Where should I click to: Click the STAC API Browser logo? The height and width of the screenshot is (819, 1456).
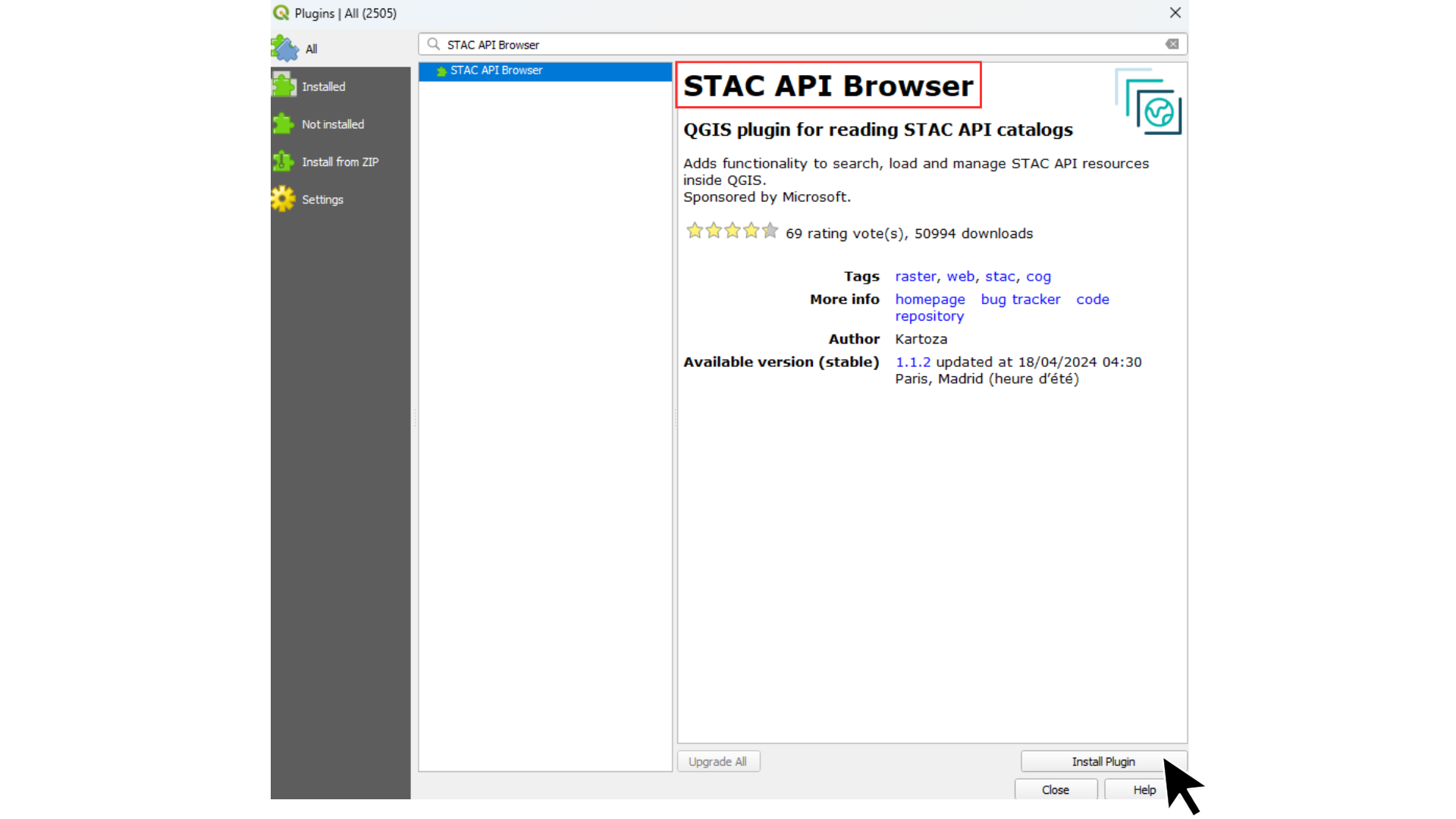coord(1148,102)
